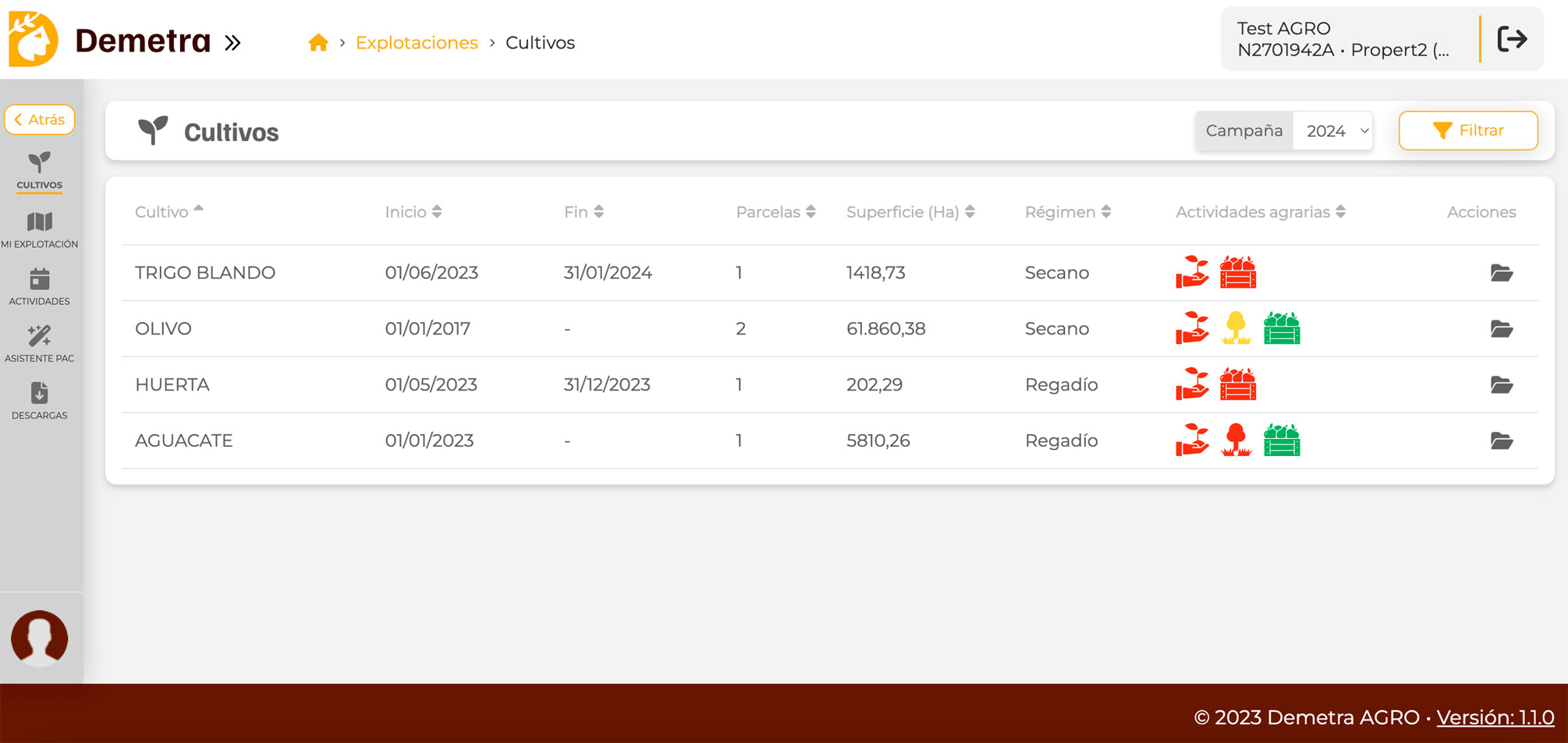Viewport: 1568px width, 743px height.
Task: Click red planting hand icon in HUERTA row
Action: point(1192,384)
